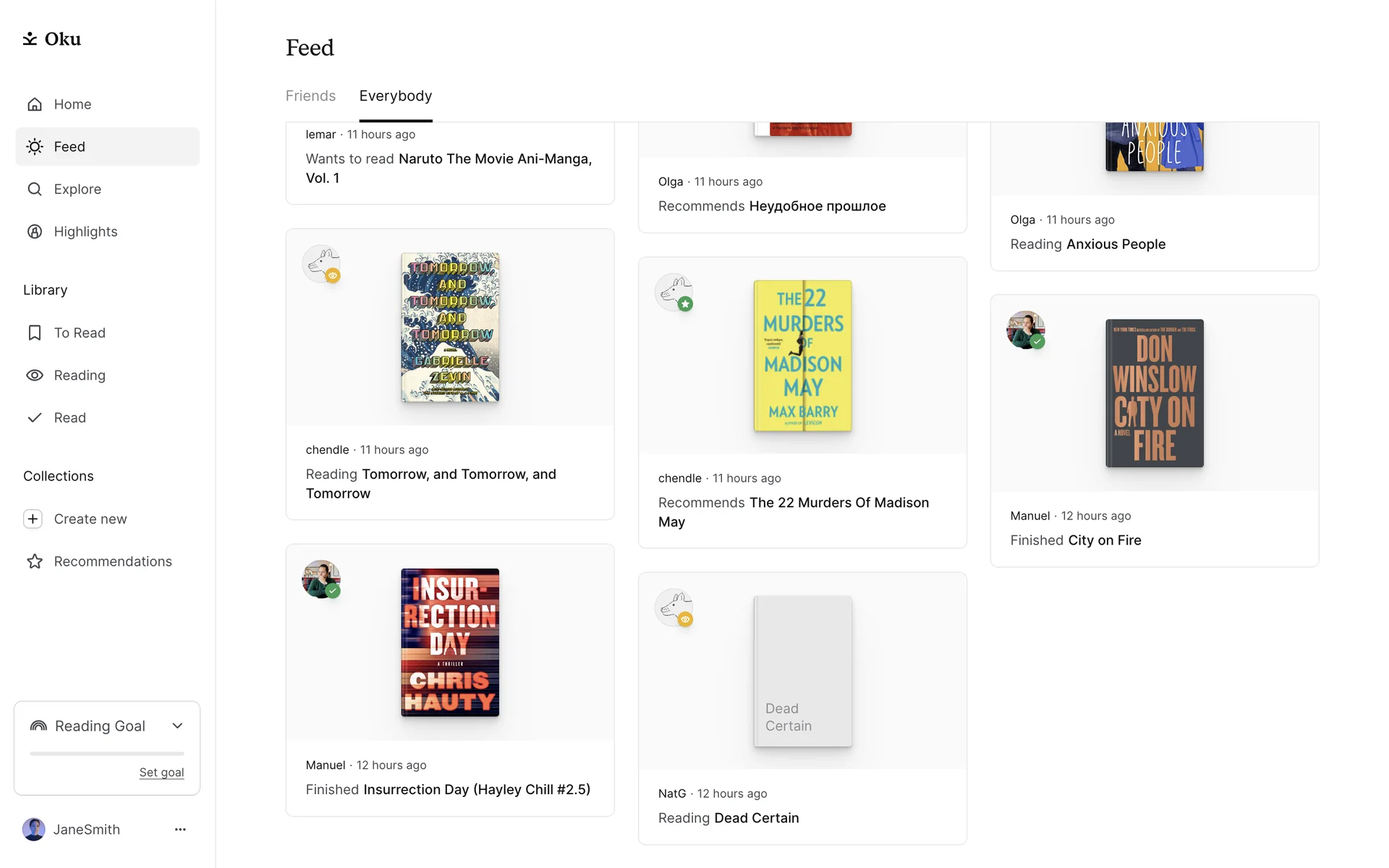1389x868 pixels.
Task: Open Highlights icon in sidebar
Action: coord(35,231)
